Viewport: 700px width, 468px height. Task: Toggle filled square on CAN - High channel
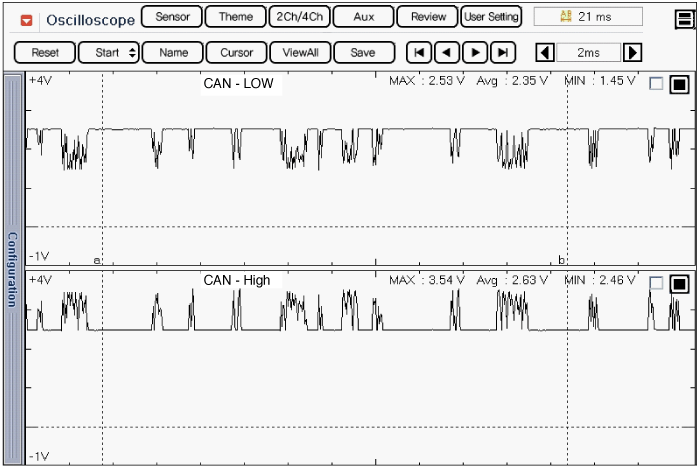(x=679, y=284)
